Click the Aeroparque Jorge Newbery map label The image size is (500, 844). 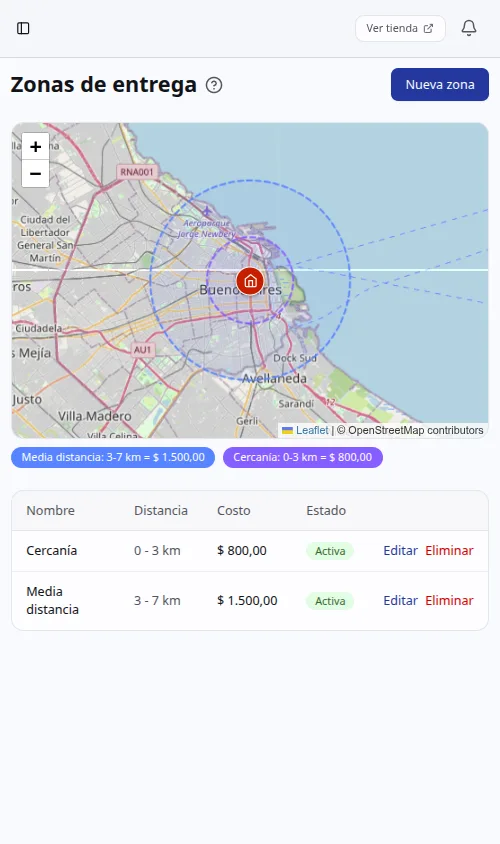pos(207,228)
